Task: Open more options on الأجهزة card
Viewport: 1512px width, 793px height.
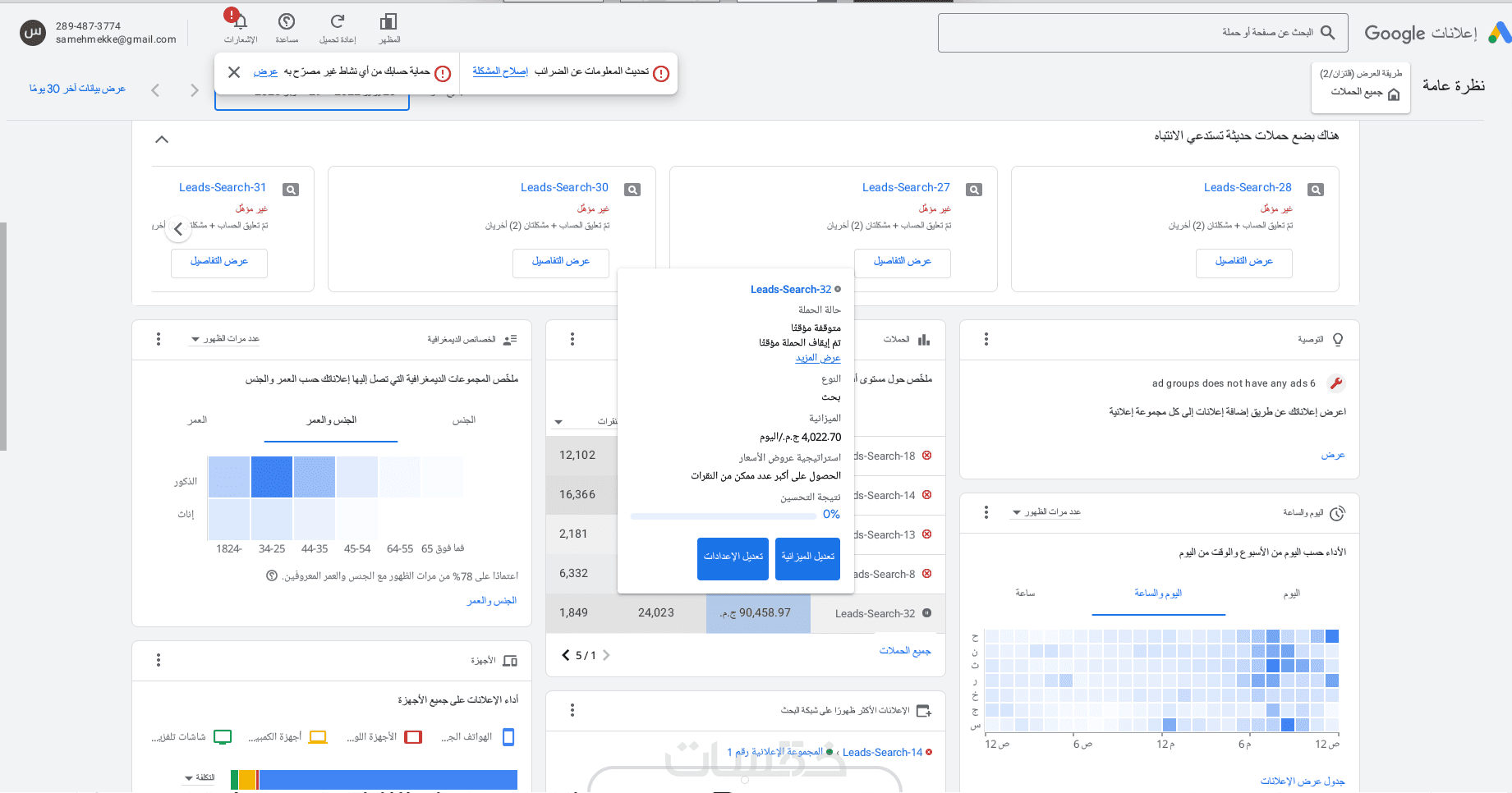Action: click(x=159, y=660)
